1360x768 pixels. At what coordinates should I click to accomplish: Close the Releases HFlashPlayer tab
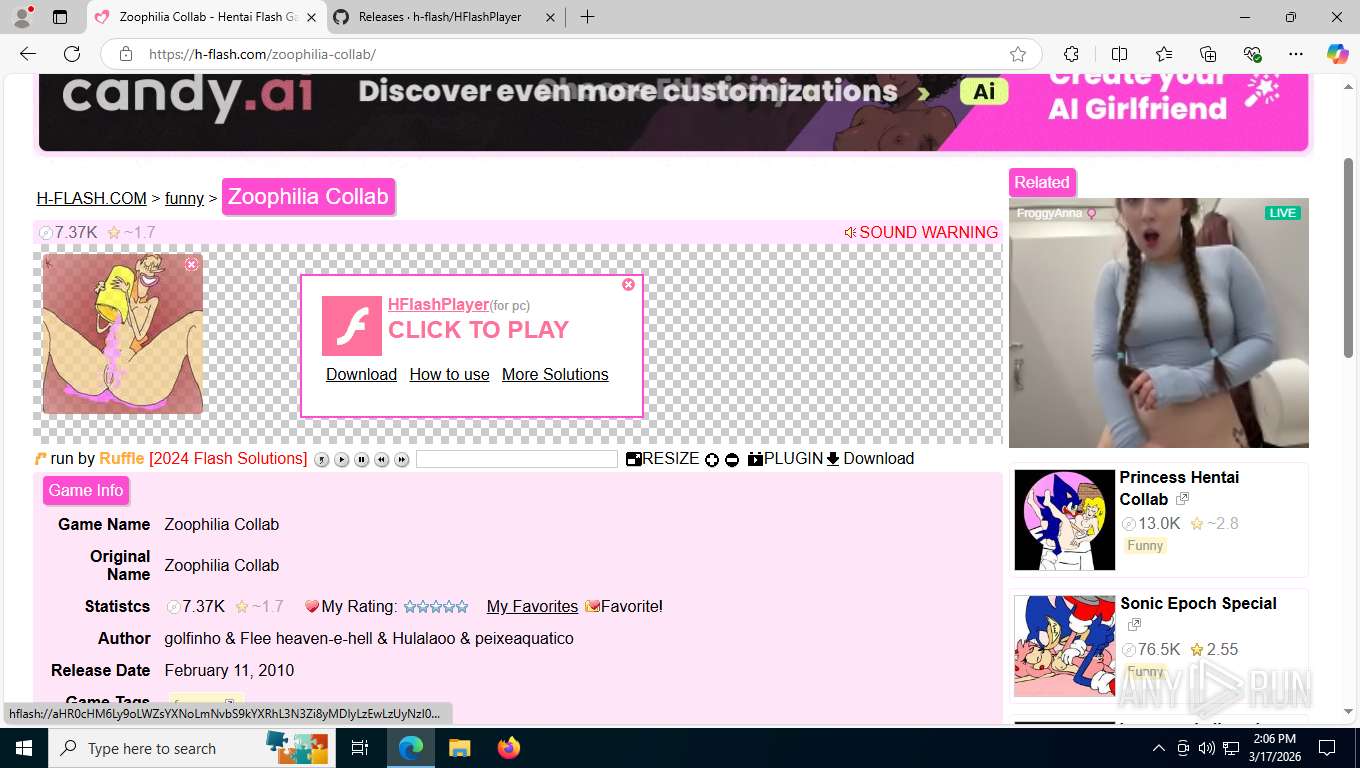coord(550,17)
